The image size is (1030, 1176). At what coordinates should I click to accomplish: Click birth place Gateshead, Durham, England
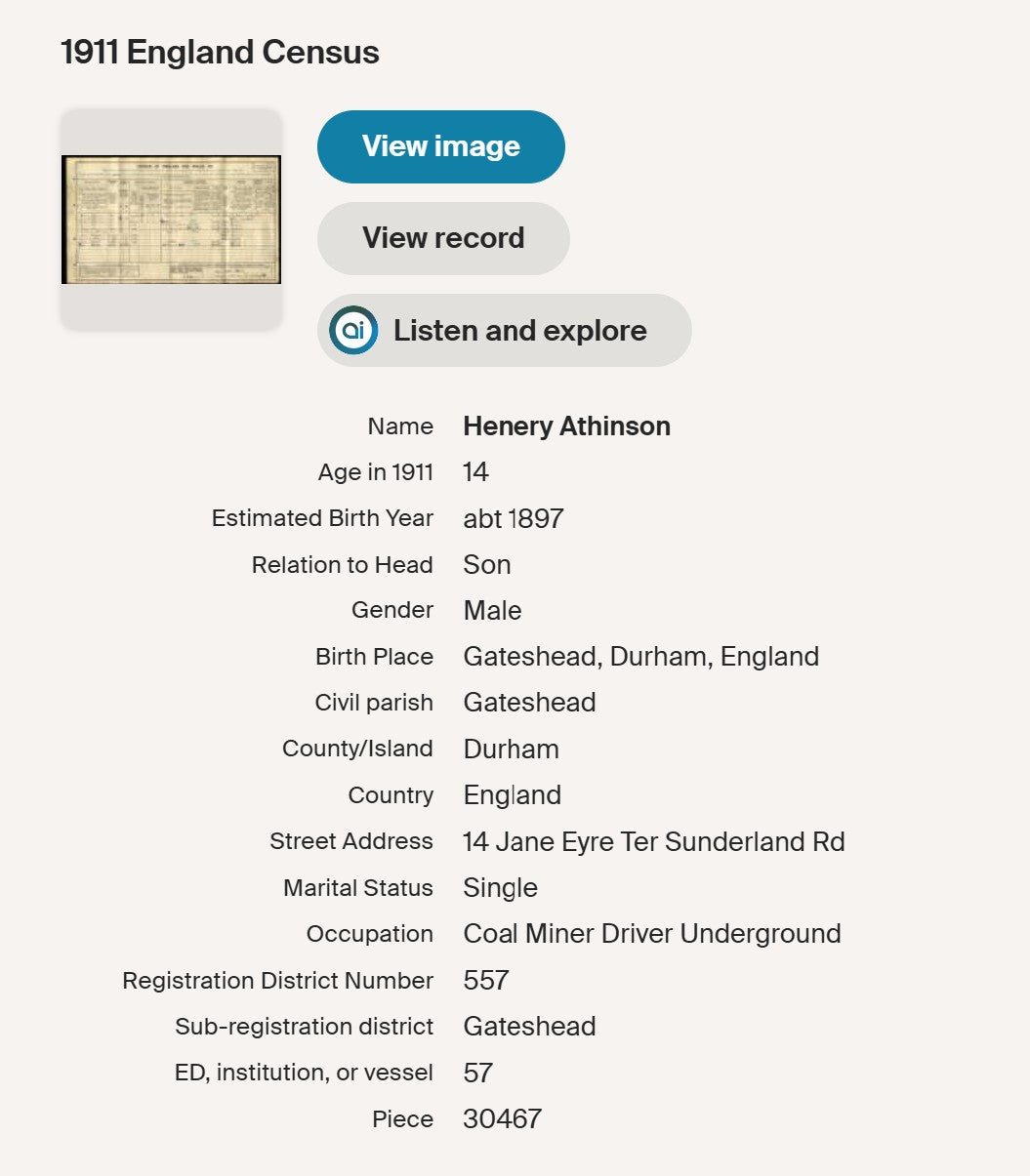[640, 657]
